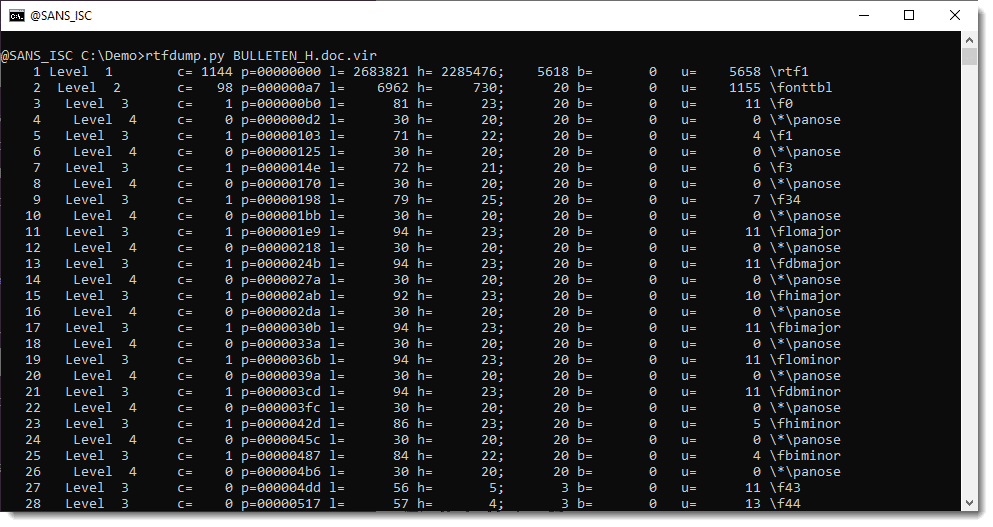The image size is (993, 527).
Task: Click position value p=000000b0
Action: coord(281,104)
